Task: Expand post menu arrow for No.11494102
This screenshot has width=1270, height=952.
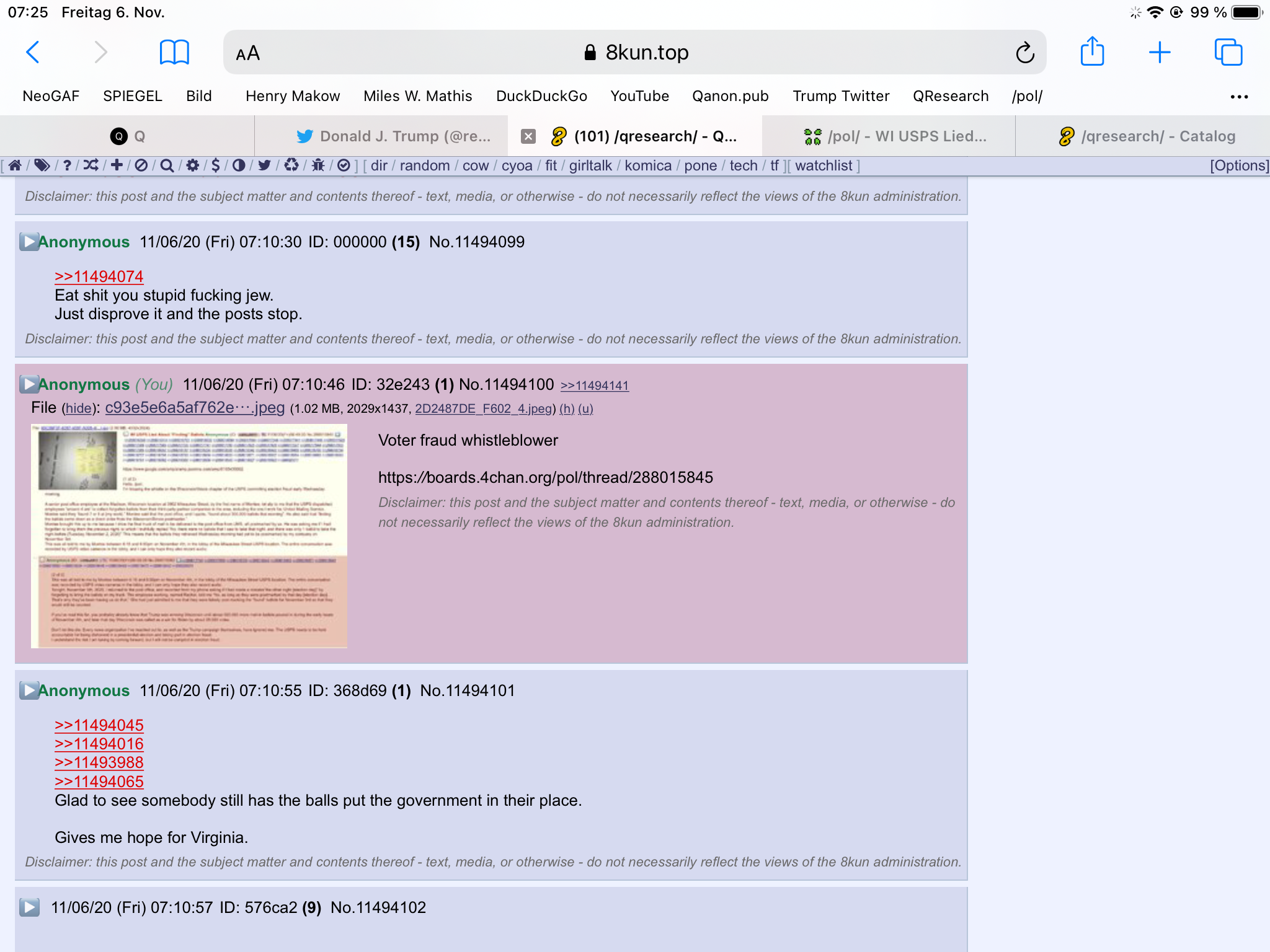Action: point(29,907)
